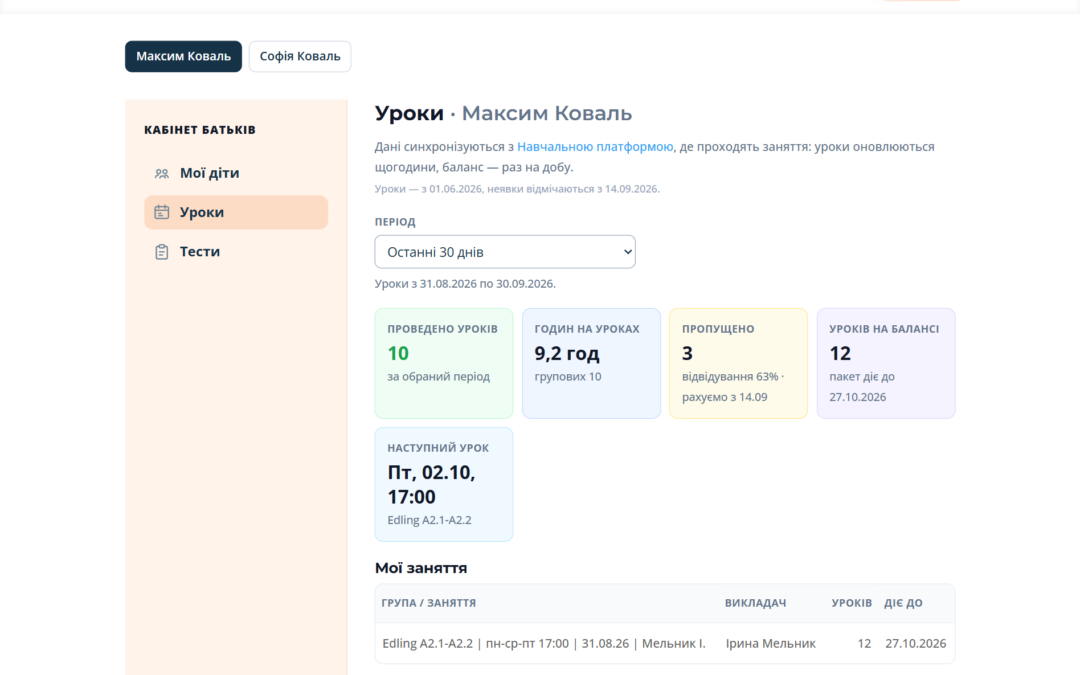The width and height of the screenshot is (1080, 675).
Task: Open the Мої діти section
Action: click(236, 174)
